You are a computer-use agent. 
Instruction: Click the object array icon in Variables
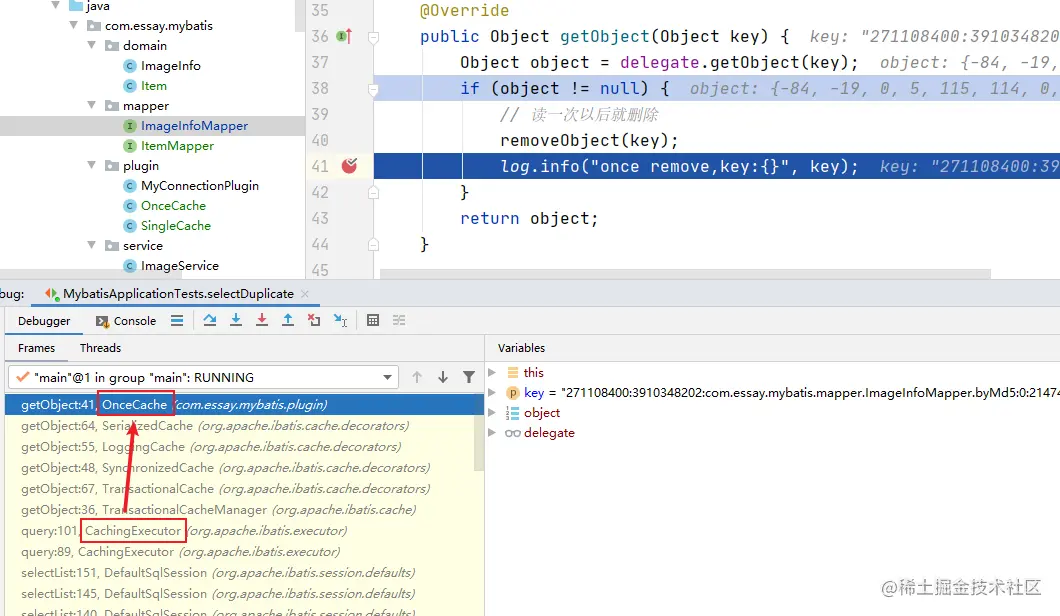pyautogui.click(x=513, y=413)
